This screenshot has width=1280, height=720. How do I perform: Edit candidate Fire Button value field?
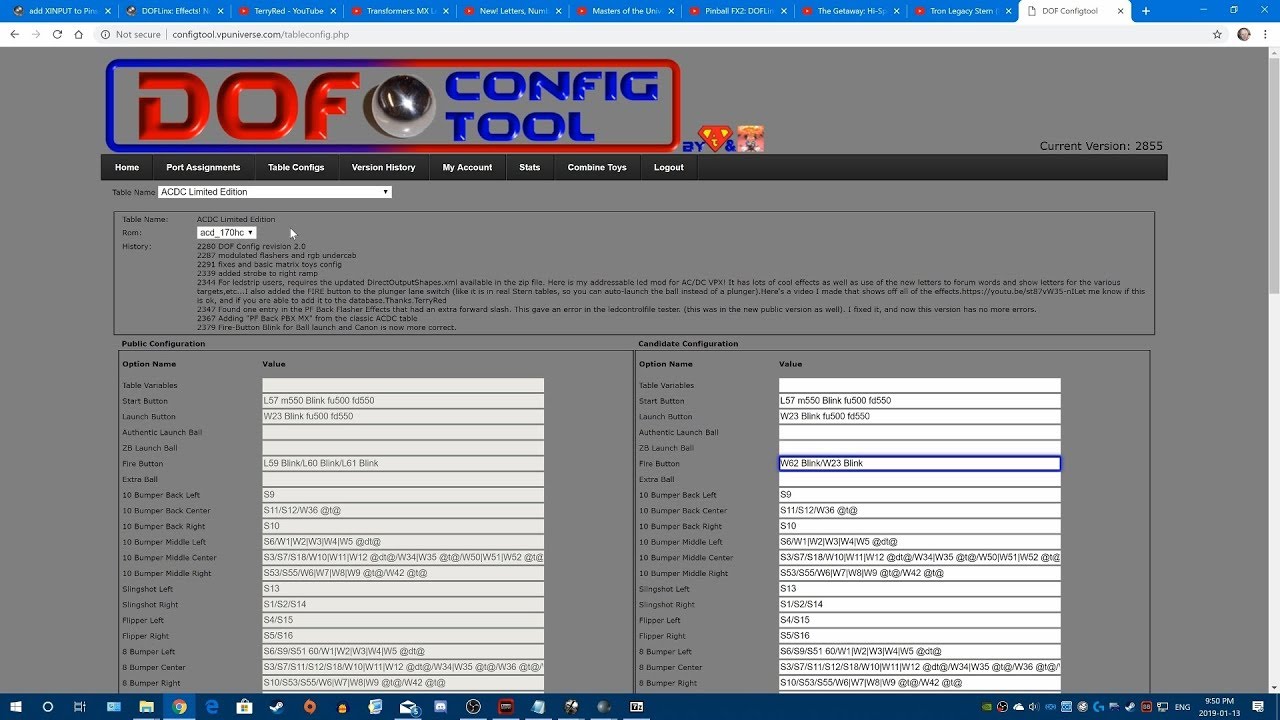point(919,463)
